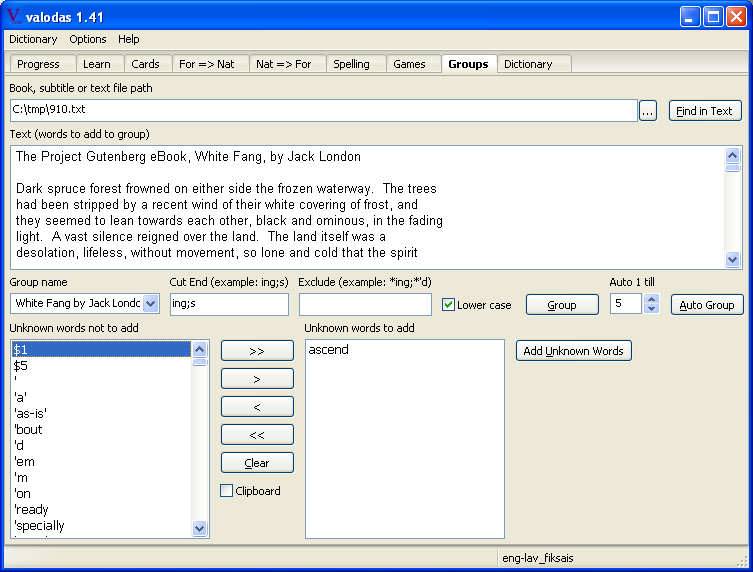Image resolution: width=753 pixels, height=572 pixels.
Task: Move all words left with << button
Action: [257, 435]
